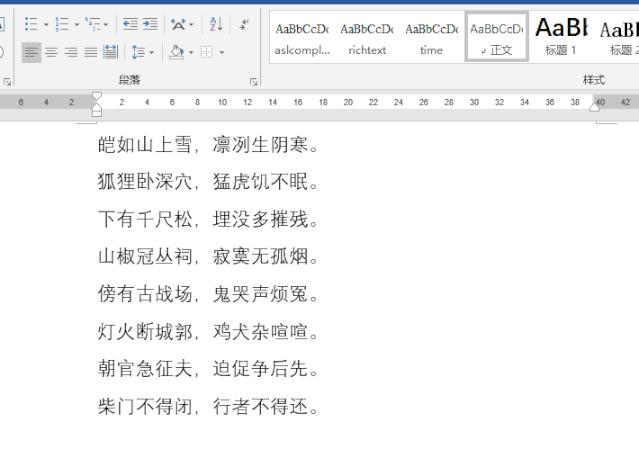Screen dimensions: 639x449
Task: Apply the 正文 style
Action: point(496,37)
